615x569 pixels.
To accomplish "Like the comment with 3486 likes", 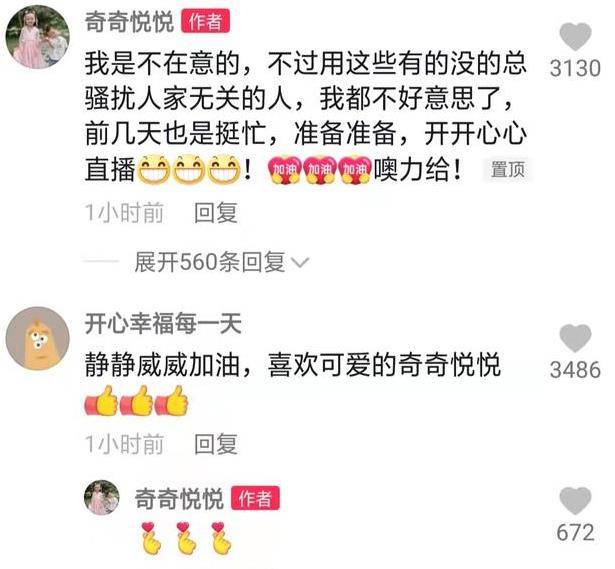I will [575, 338].
